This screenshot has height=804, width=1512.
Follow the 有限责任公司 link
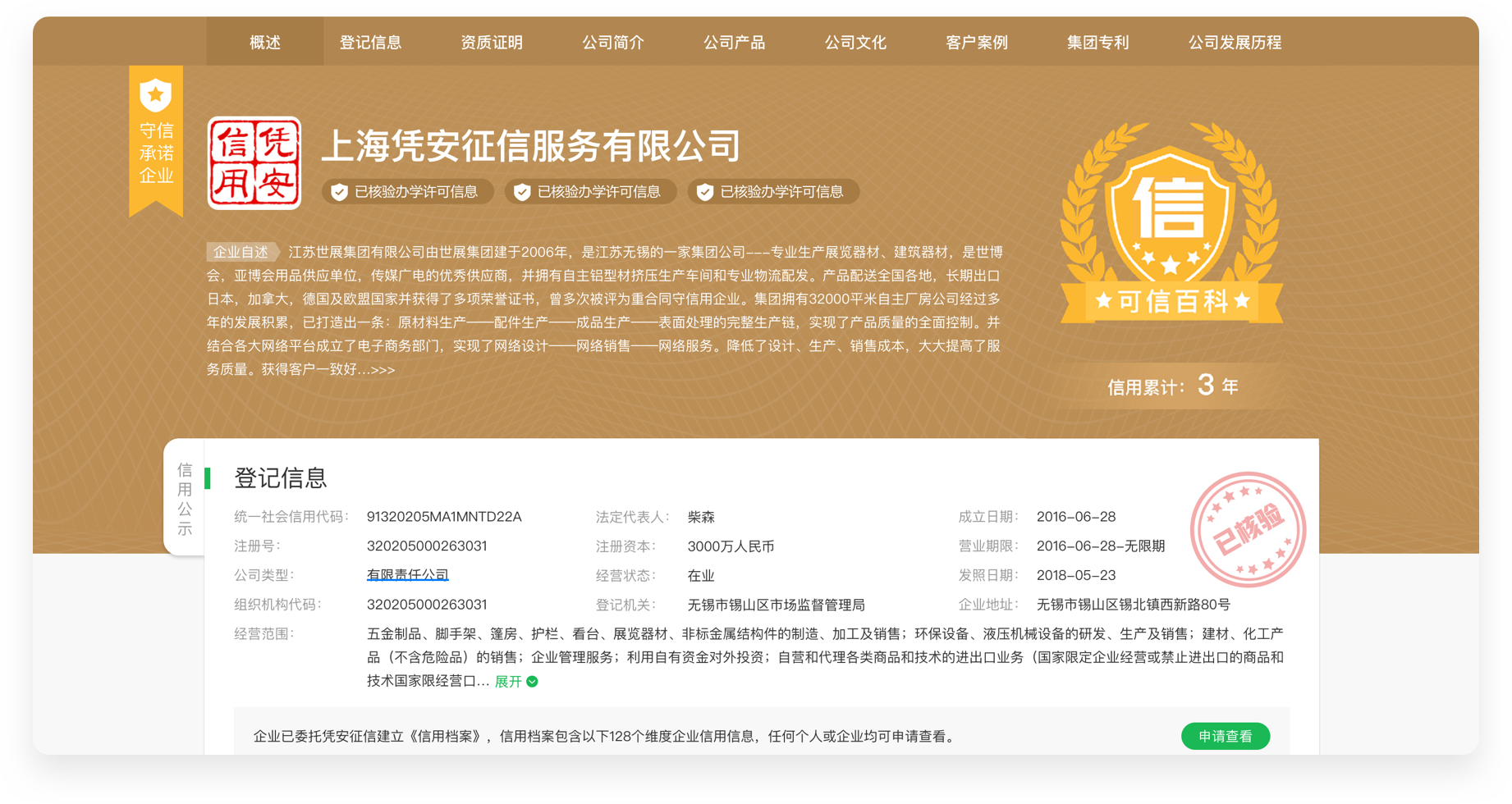(407, 575)
